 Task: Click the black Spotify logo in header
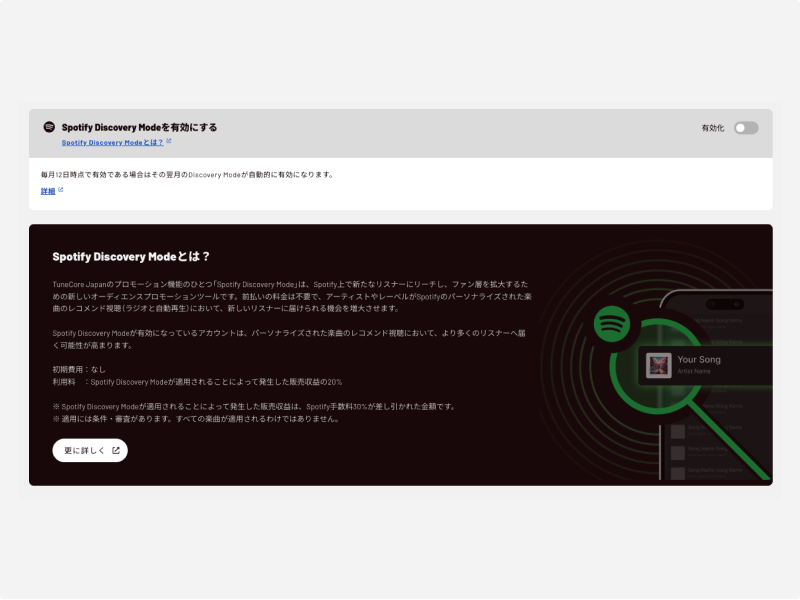click(x=49, y=127)
